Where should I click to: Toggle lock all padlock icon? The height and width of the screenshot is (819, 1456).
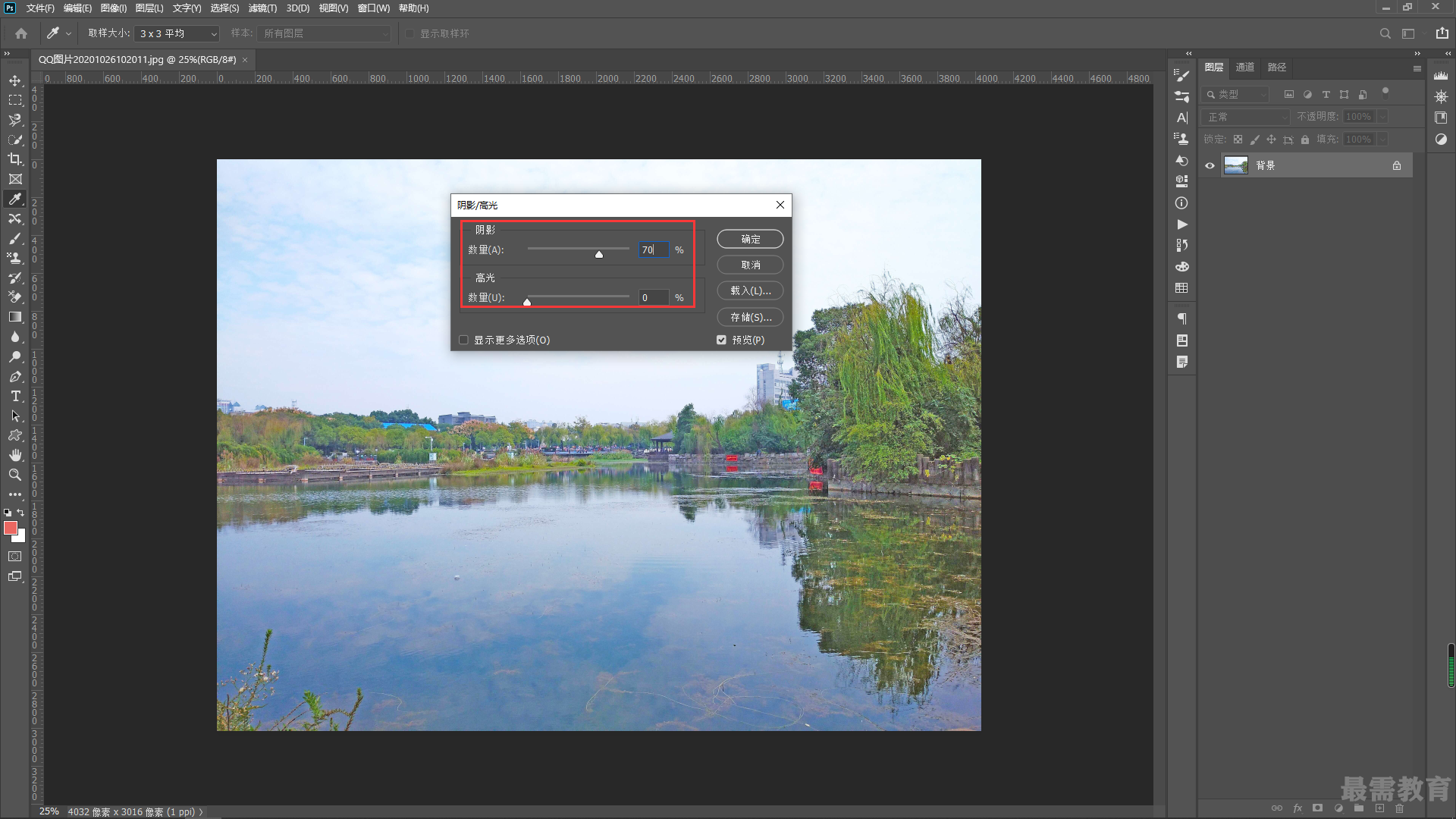[1305, 140]
